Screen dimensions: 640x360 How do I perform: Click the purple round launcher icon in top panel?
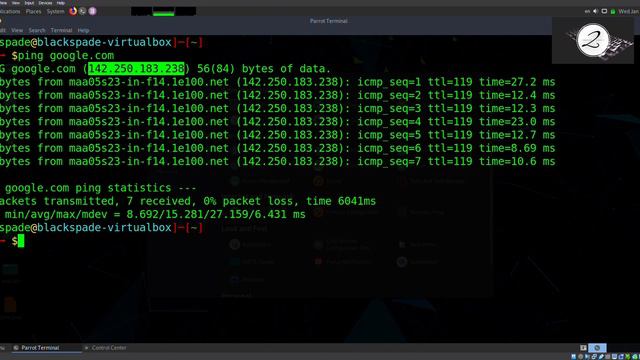(93, 11)
